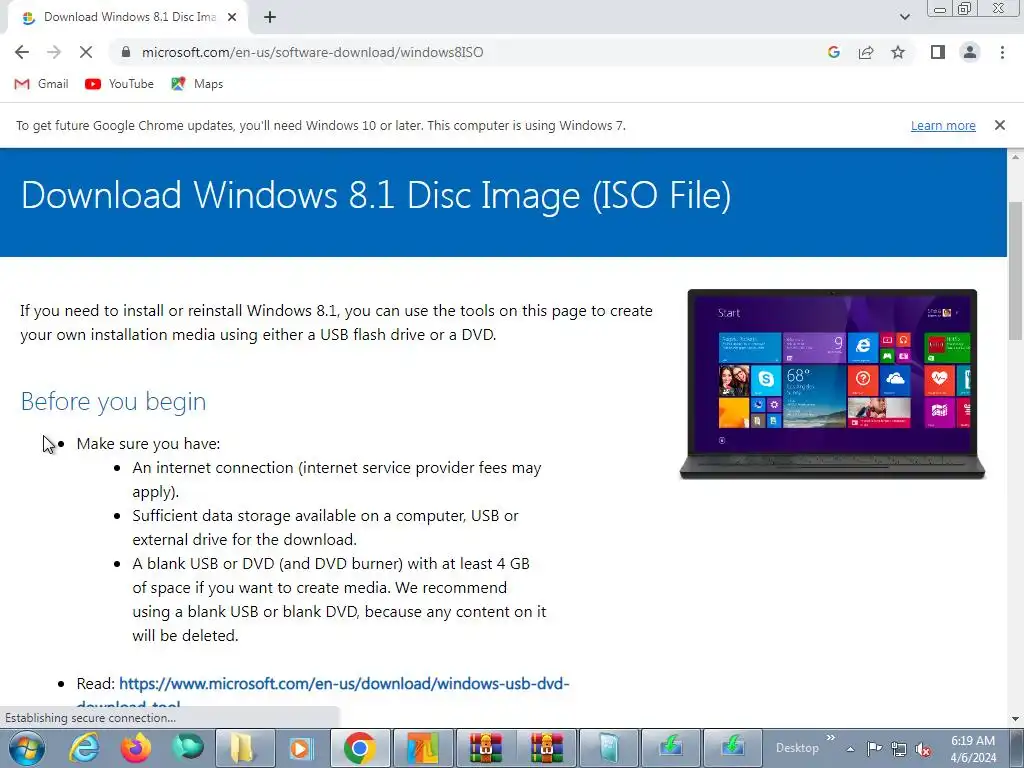Image resolution: width=1024 pixels, height=768 pixels.
Task: Open Chrome side panel
Action: coord(938,52)
